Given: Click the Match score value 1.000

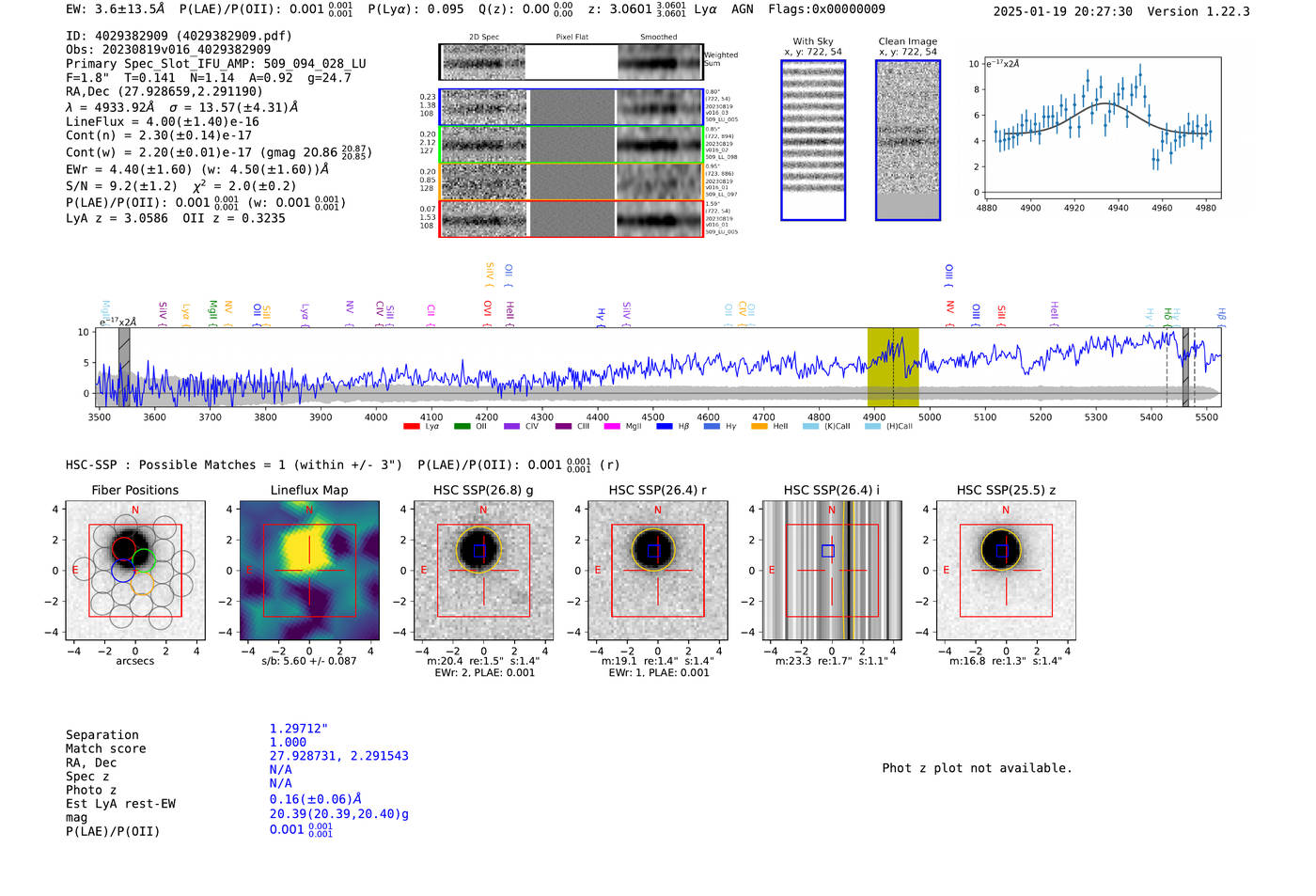Looking at the screenshot, I should pyautogui.click(x=288, y=743).
